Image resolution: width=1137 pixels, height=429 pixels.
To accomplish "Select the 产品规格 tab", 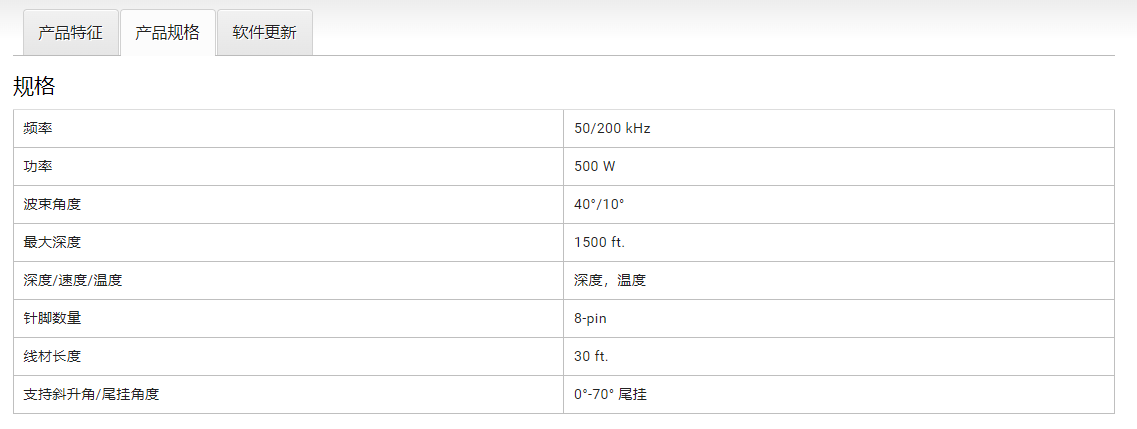I will tap(168, 33).
